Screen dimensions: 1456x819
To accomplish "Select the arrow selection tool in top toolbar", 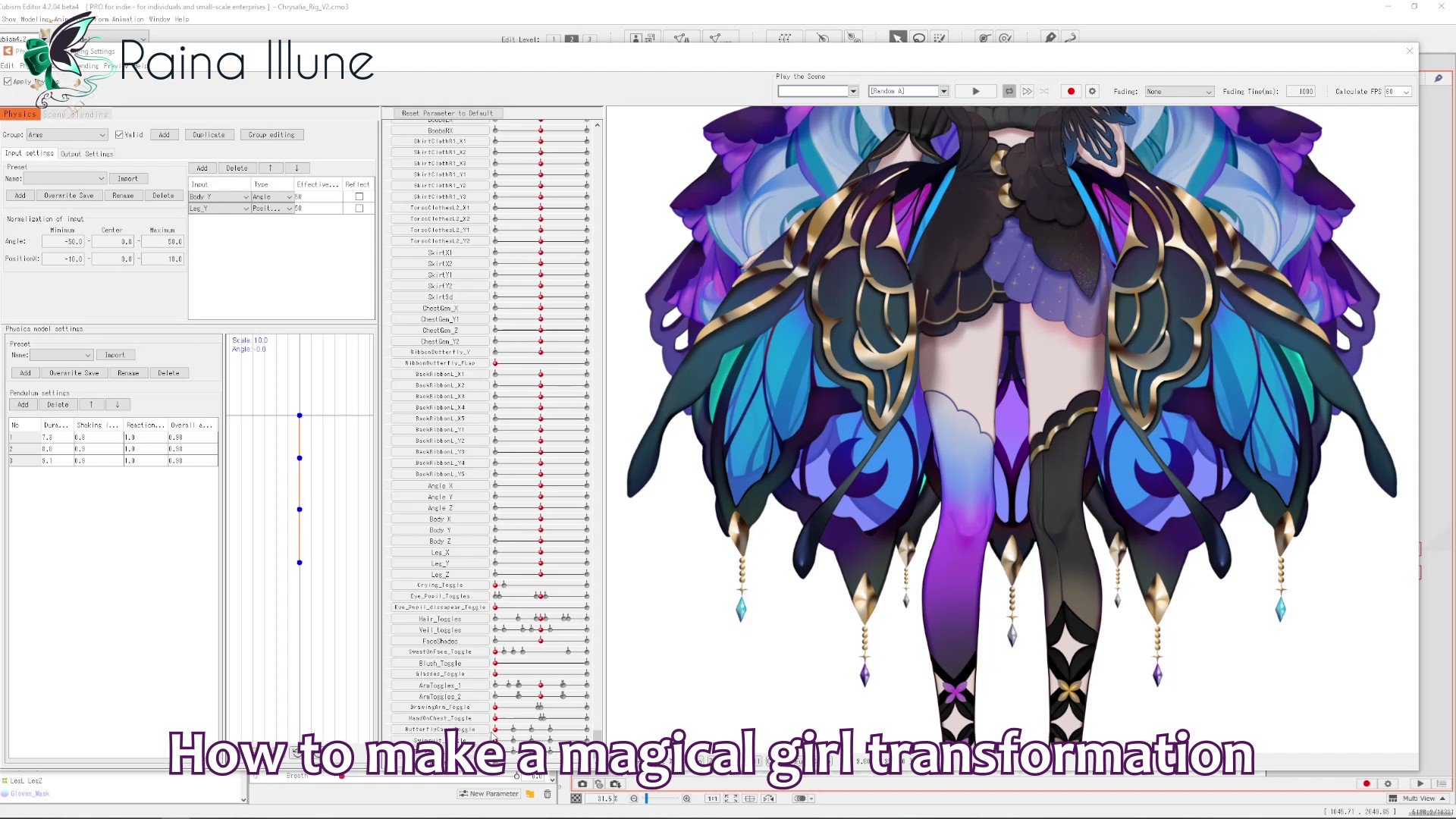I will (x=898, y=38).
